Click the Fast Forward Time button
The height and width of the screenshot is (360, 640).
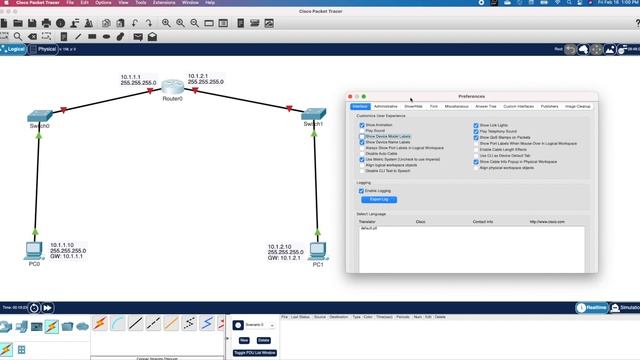coord(47,308)
